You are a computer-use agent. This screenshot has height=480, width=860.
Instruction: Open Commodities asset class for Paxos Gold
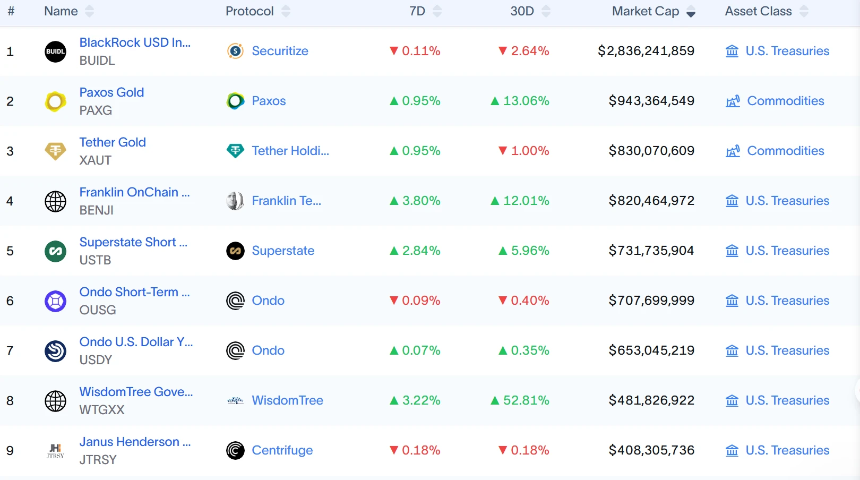pos(785,101)
